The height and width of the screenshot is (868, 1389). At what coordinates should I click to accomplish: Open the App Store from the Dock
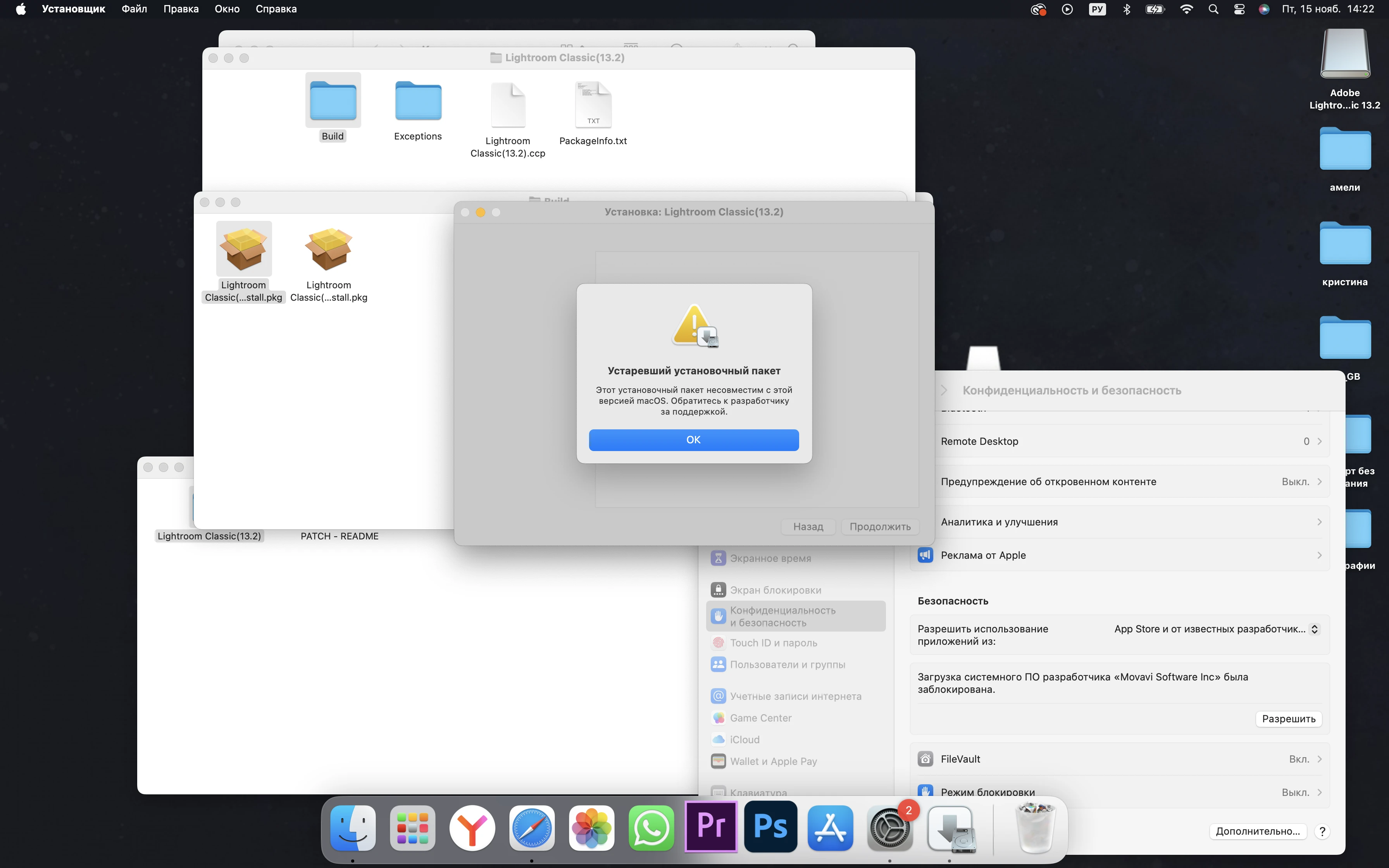click(x=831, y=828)
